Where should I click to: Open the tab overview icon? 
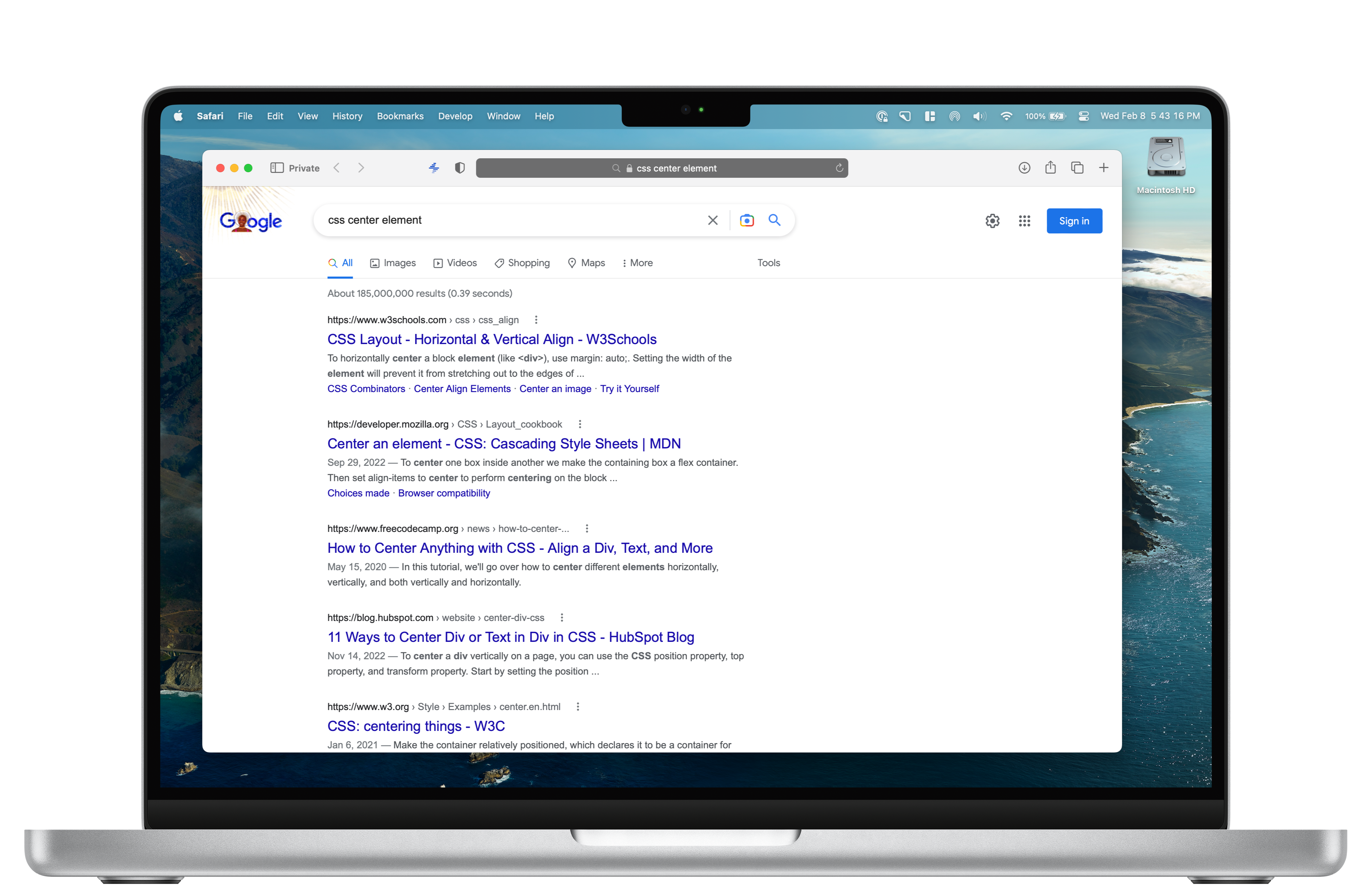[x=1077, y=168]
